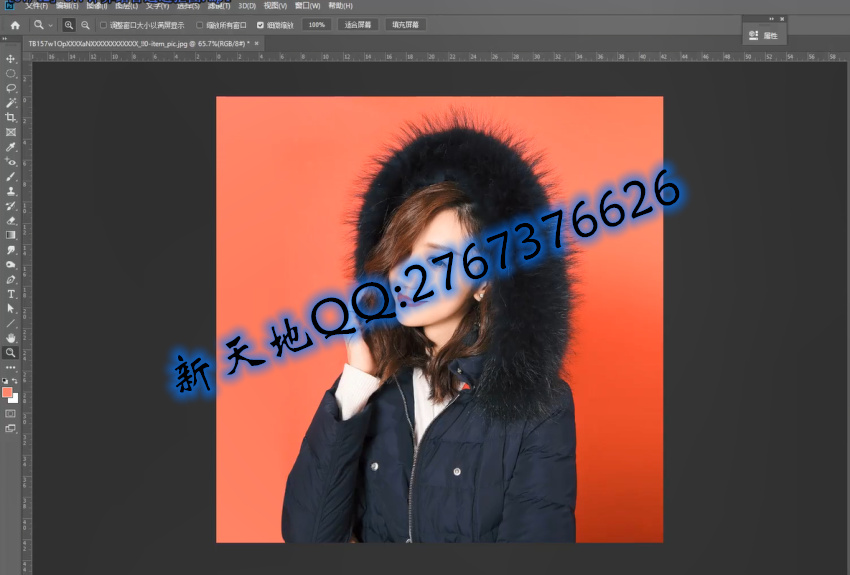Open the Select (S) menu
850x575 pixels.
pos(188,5)
